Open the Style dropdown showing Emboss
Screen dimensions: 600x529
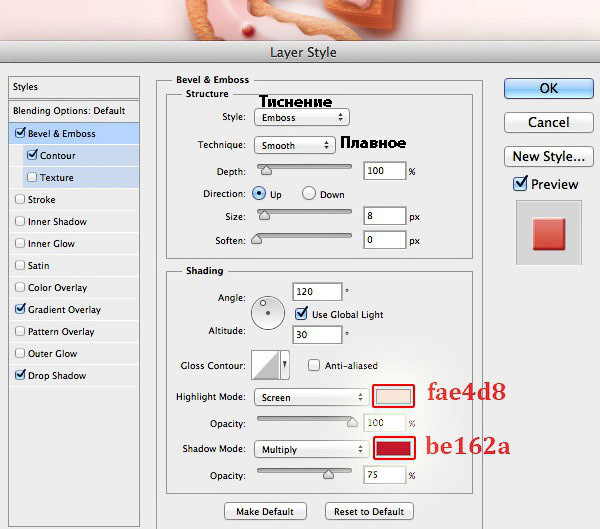pos(302,117)
